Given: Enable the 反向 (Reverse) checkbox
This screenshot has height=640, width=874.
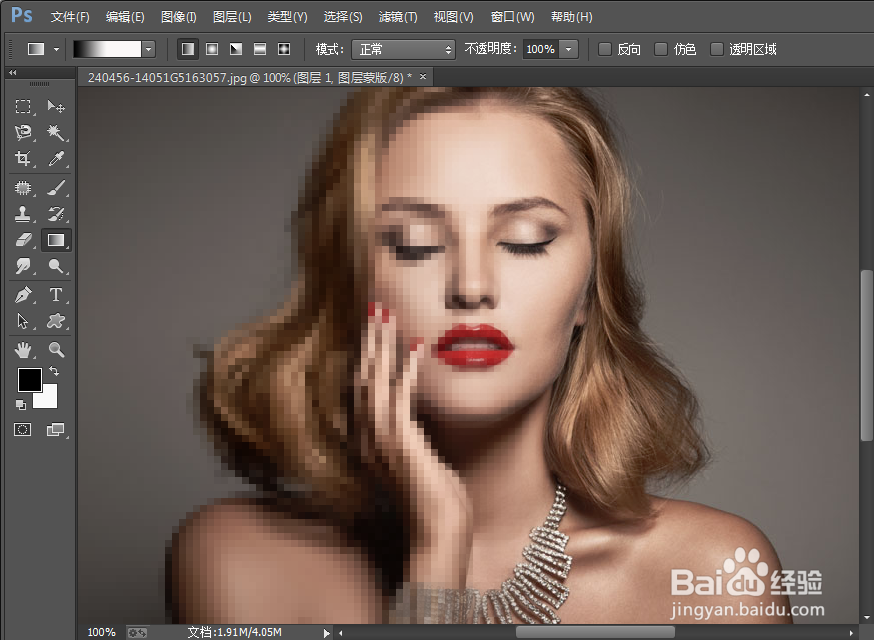Looking at the screenshot, I should [605, 49].
